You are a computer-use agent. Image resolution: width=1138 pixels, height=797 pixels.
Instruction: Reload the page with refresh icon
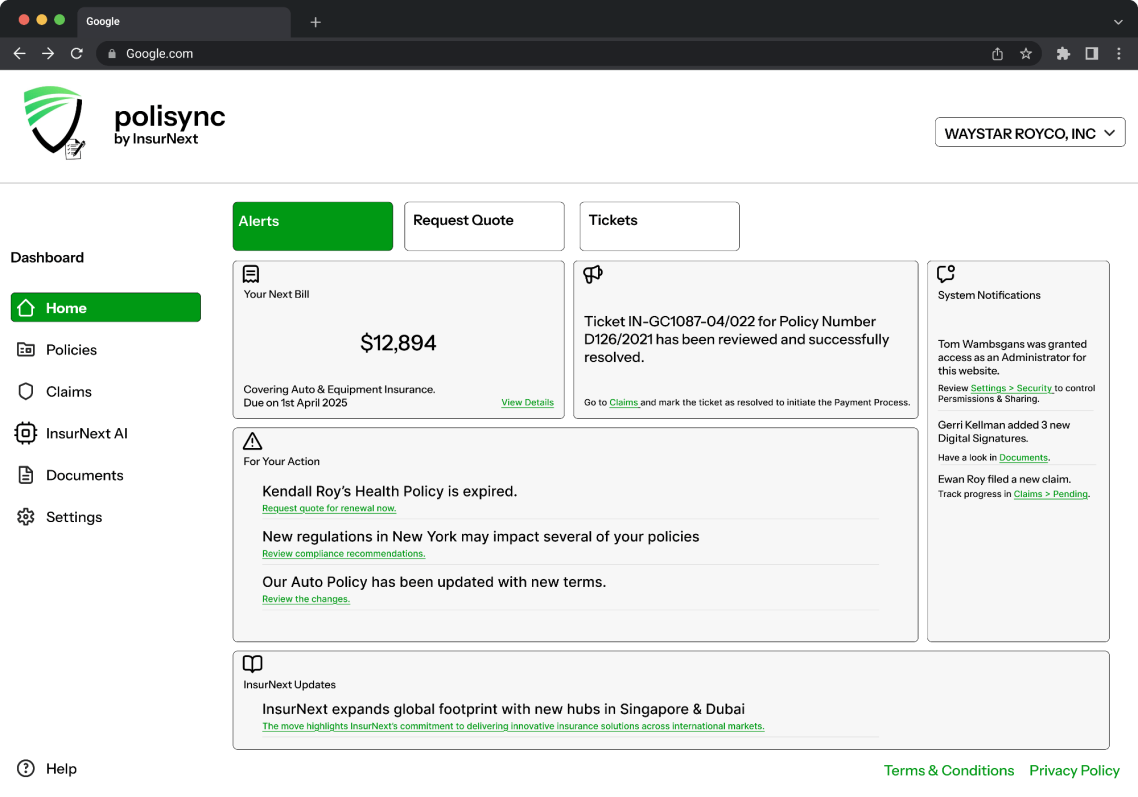(x=76, y=54)
